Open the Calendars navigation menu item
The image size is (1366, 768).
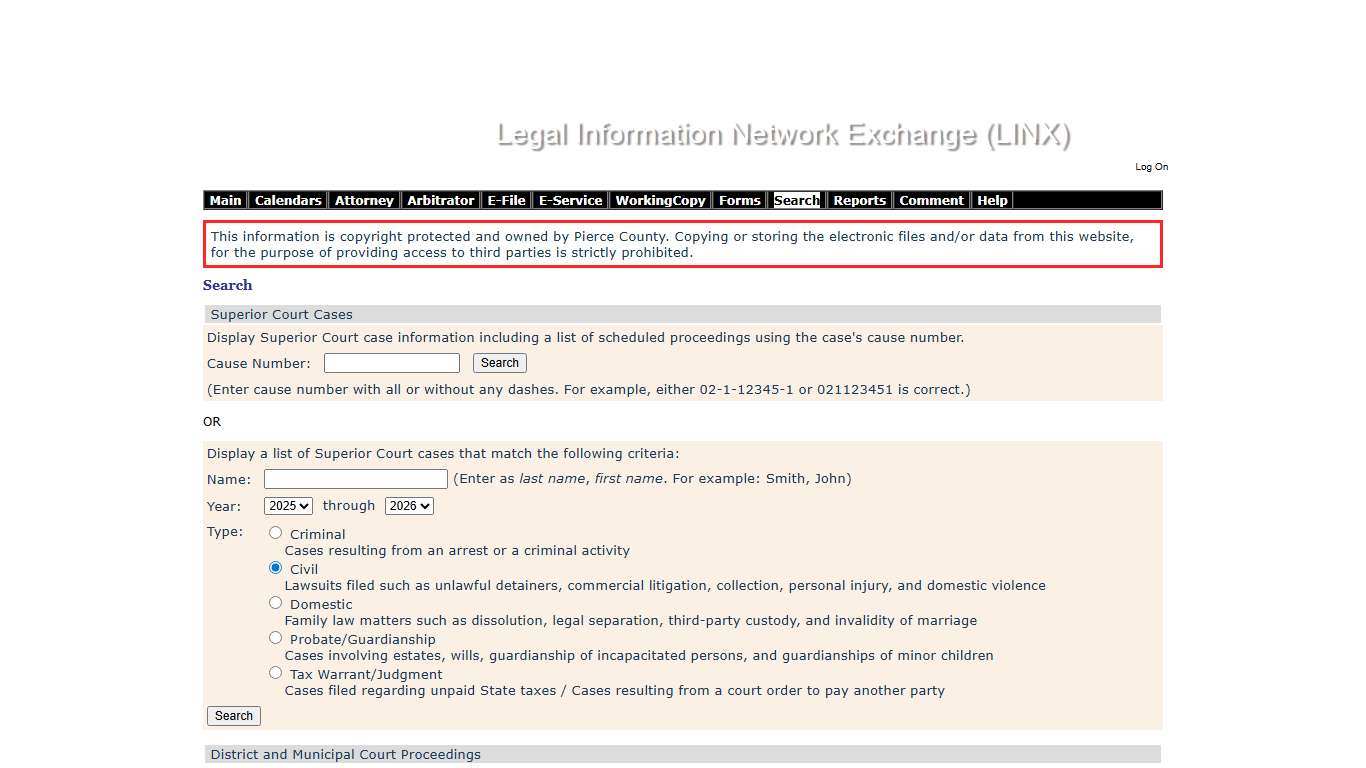point(287,200)
